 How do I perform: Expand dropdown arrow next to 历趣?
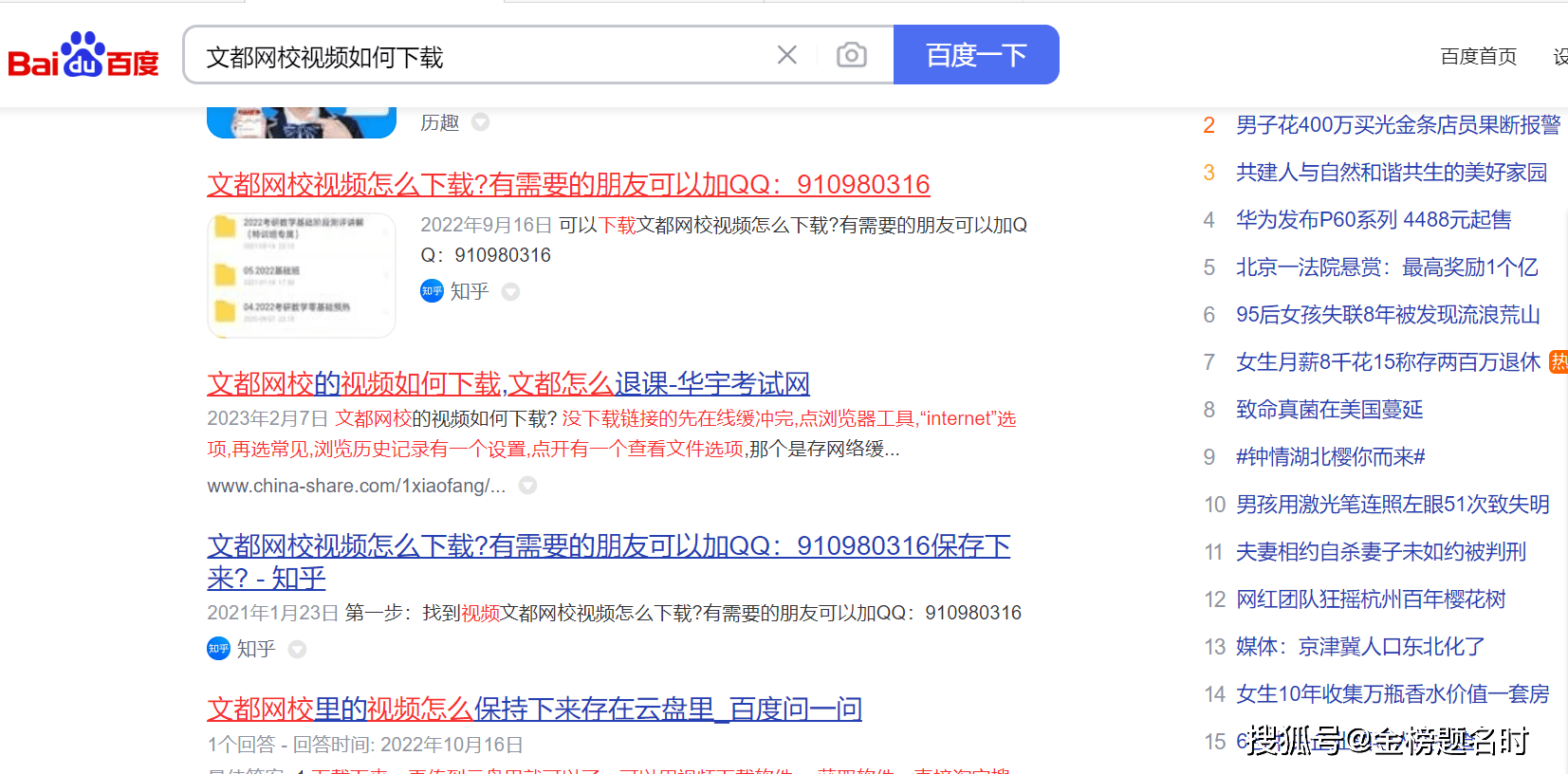pyautogui.click(x=481, y=122)
